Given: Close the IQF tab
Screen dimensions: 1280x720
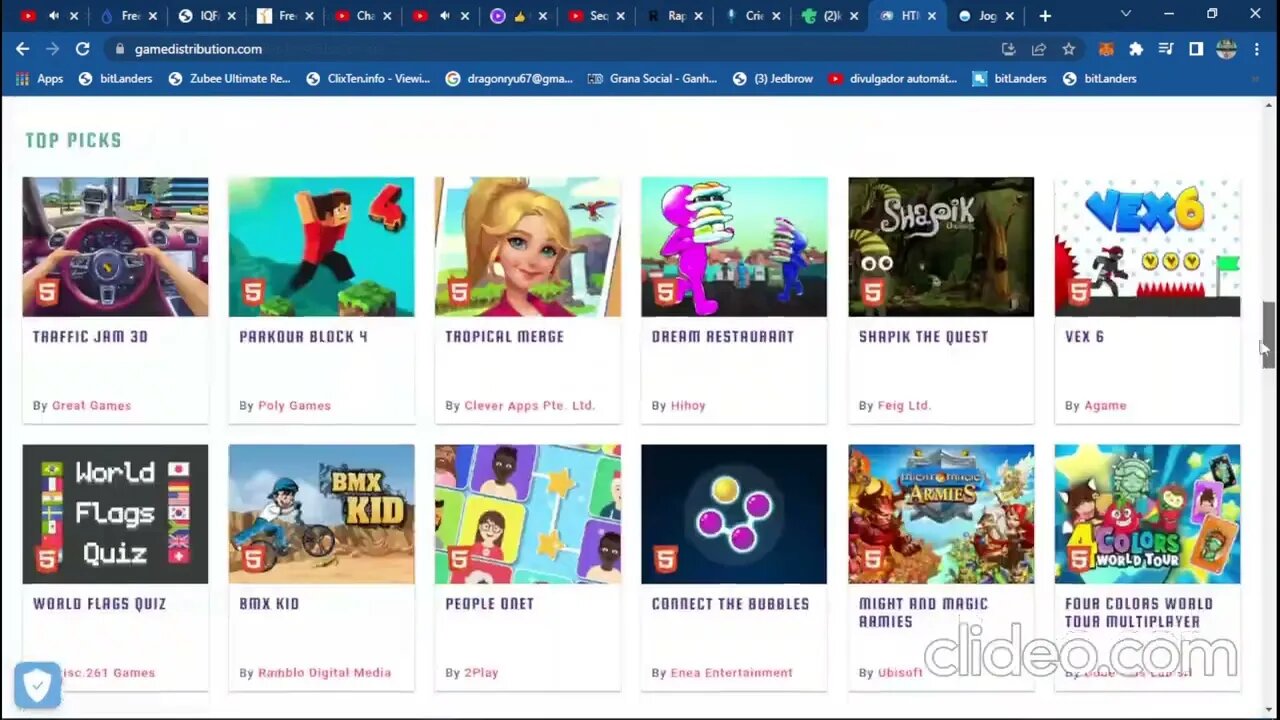Looking at the screenshot, I should [231, 16].
